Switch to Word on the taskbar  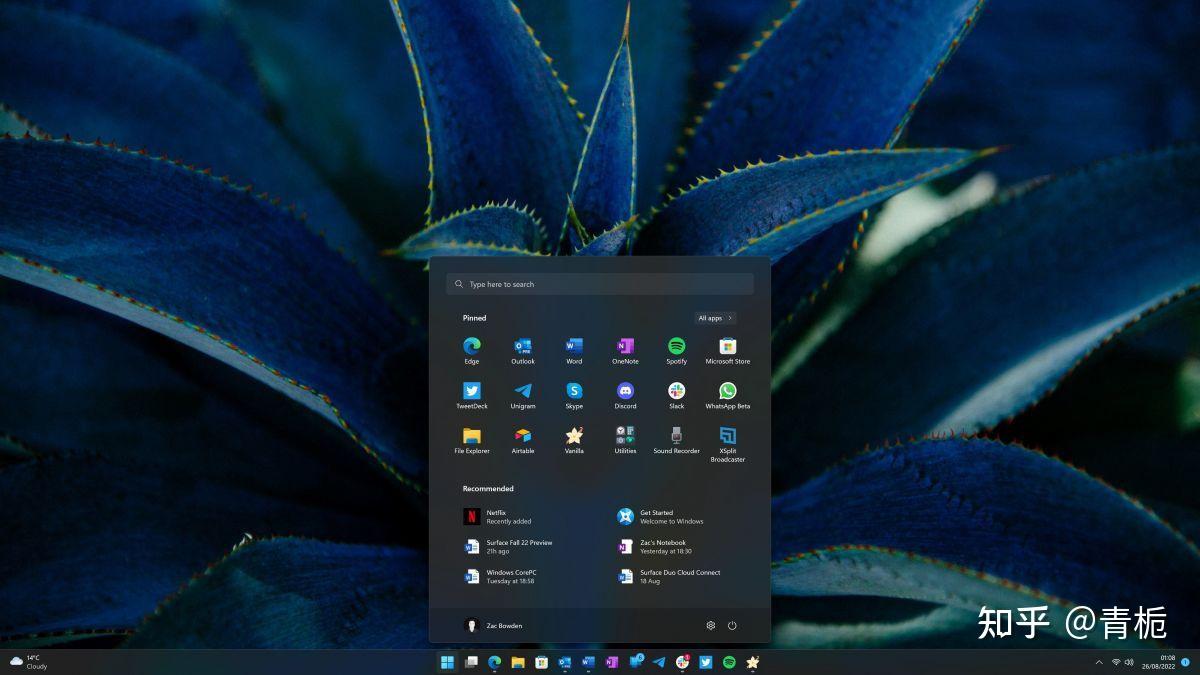pyautogui.click(x=588, y=662)
